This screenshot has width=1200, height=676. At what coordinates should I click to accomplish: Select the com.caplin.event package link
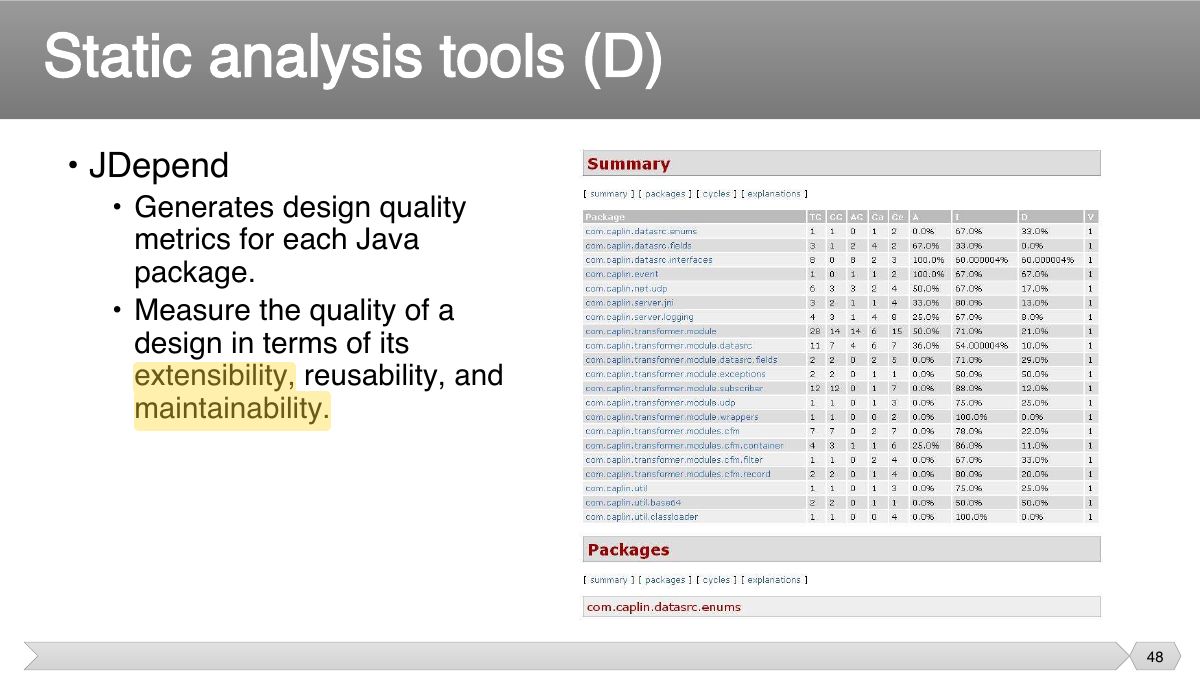pyautogui.click(x=620, y=273)
